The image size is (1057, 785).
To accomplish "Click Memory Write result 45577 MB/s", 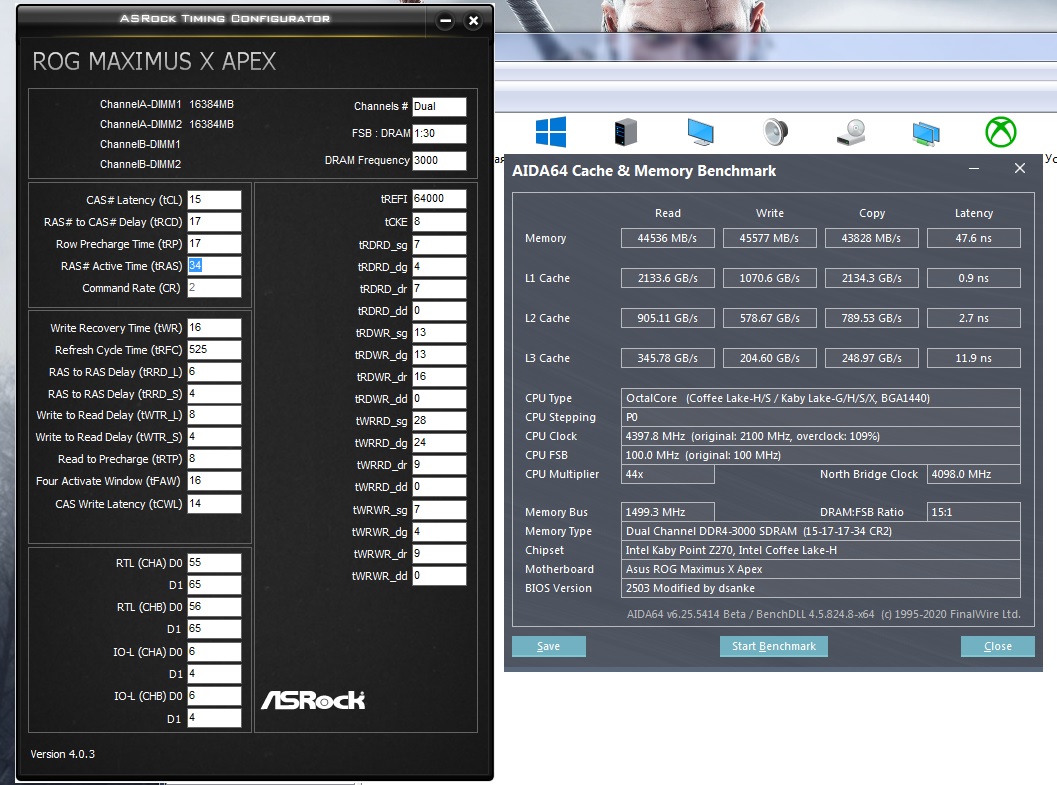I will click(x=769, y=238).
